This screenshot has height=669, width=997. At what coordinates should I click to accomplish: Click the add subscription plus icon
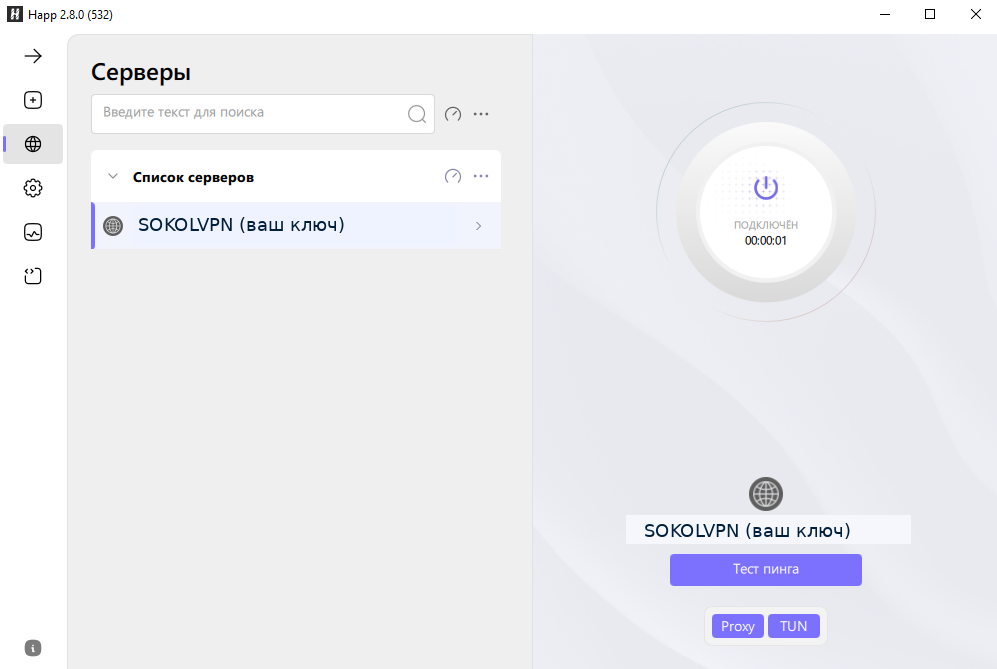tap(32, 99)
